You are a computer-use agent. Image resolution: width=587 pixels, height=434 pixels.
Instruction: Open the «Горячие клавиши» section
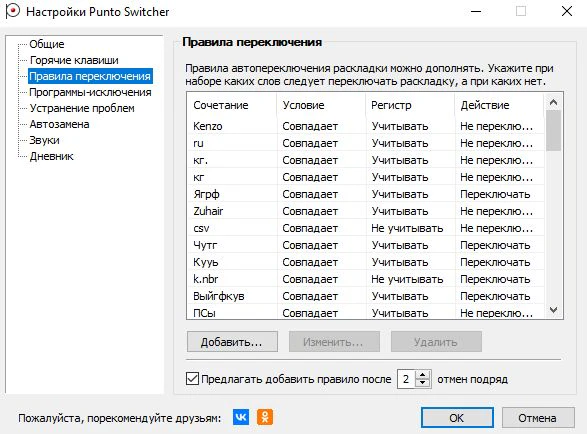[x=74, y=60]
